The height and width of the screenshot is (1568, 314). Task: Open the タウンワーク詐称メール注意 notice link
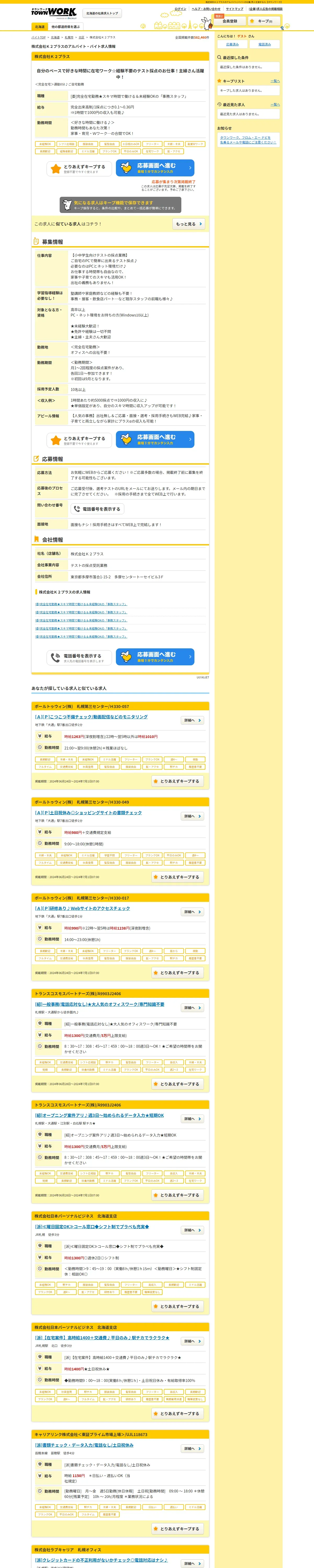(248, 140)
